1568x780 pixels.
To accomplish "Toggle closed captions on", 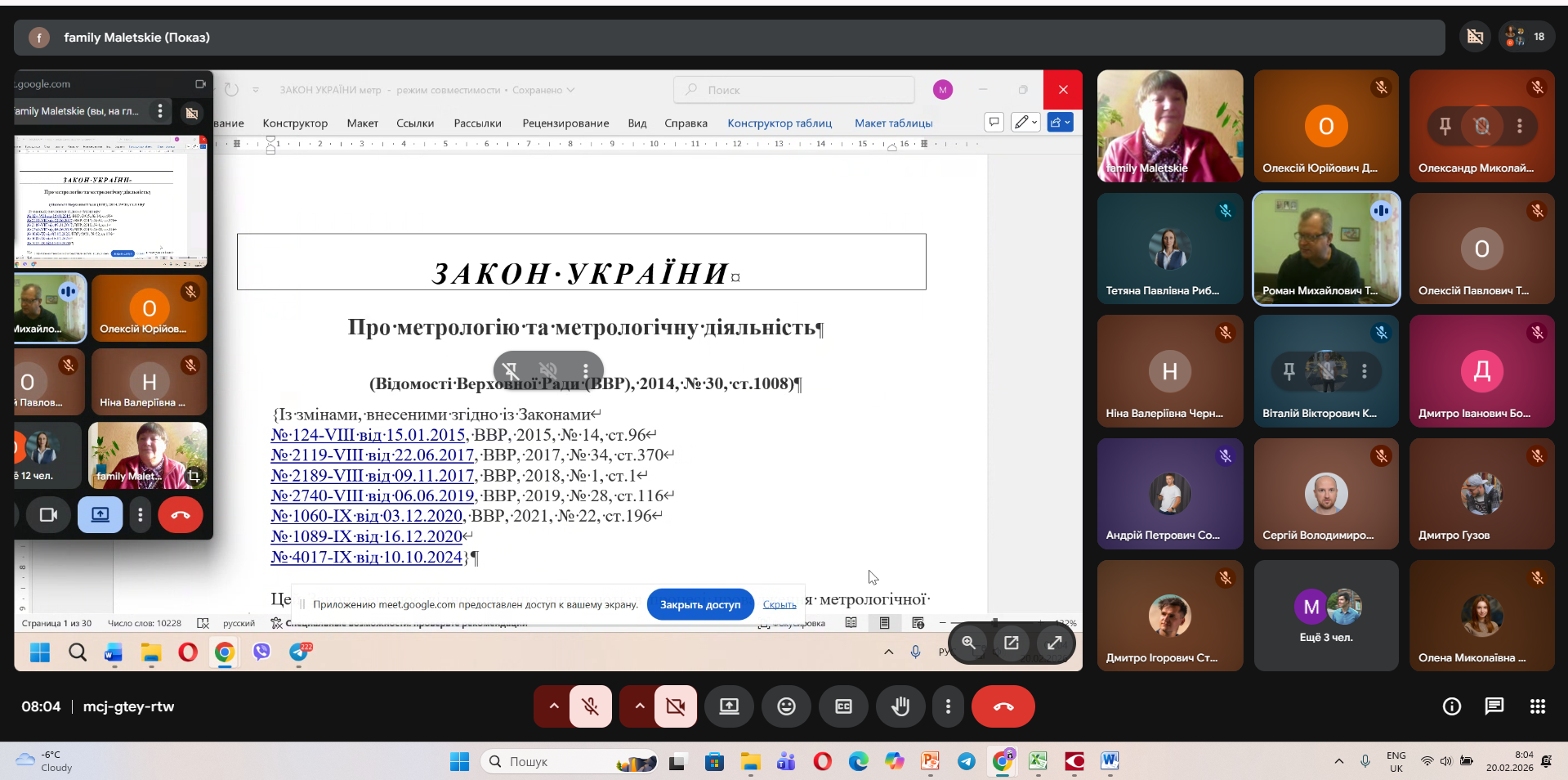I will click(843, 706).
